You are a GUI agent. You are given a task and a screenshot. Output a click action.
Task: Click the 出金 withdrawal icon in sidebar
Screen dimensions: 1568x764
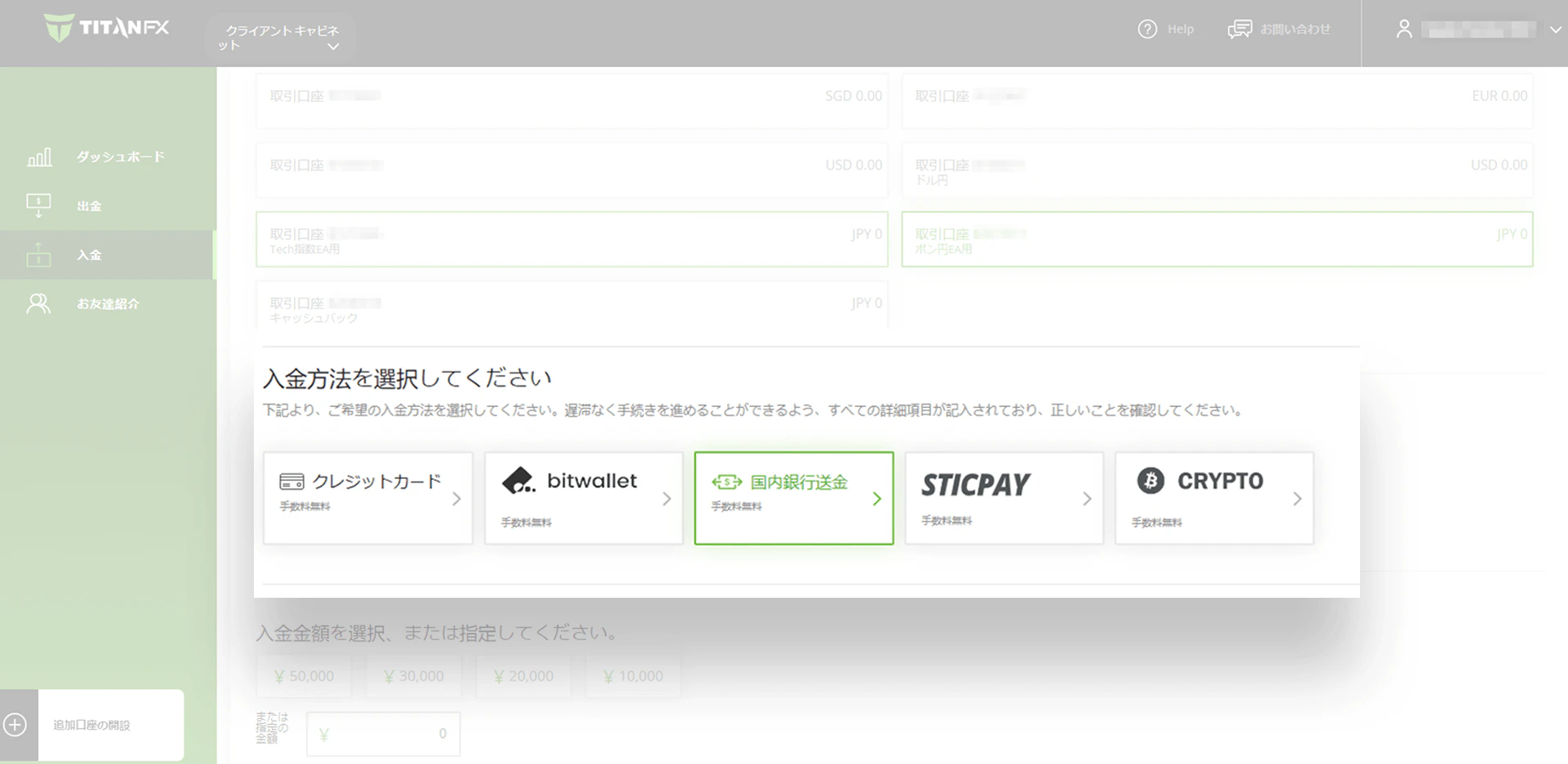pyautogui.click(x=38, y=206)
